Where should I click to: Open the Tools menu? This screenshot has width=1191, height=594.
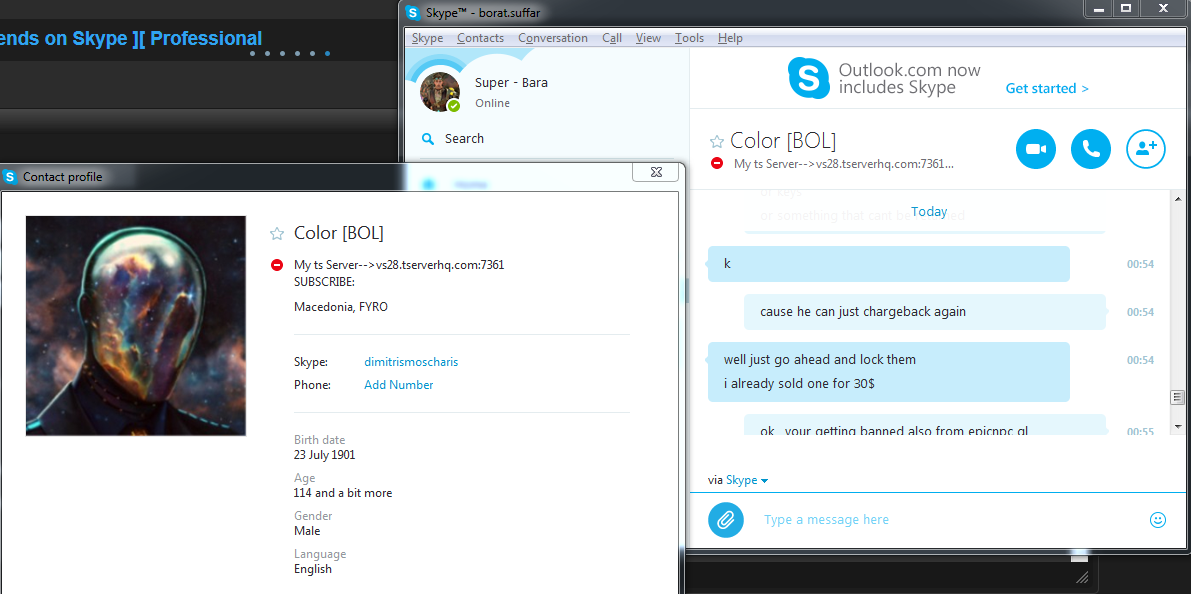pyautogui.click(x=690, y=38)
